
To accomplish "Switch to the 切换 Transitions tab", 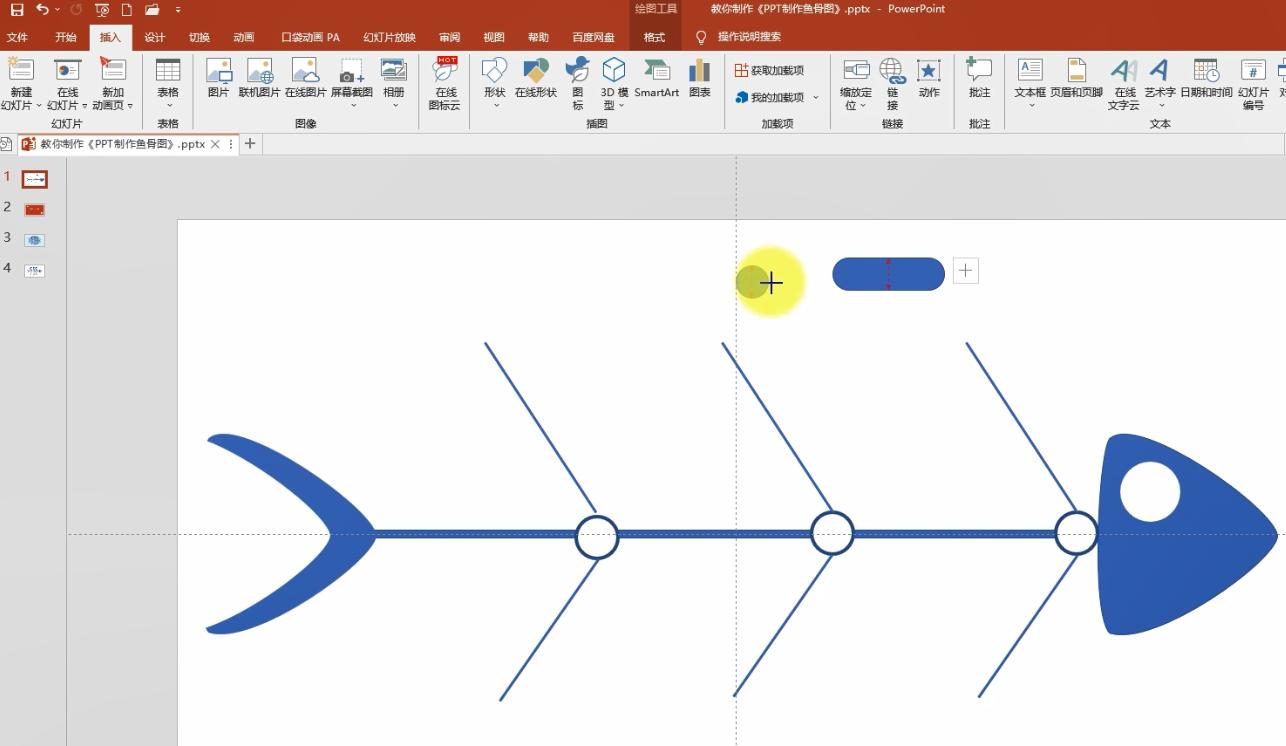I will pos(199,37).
